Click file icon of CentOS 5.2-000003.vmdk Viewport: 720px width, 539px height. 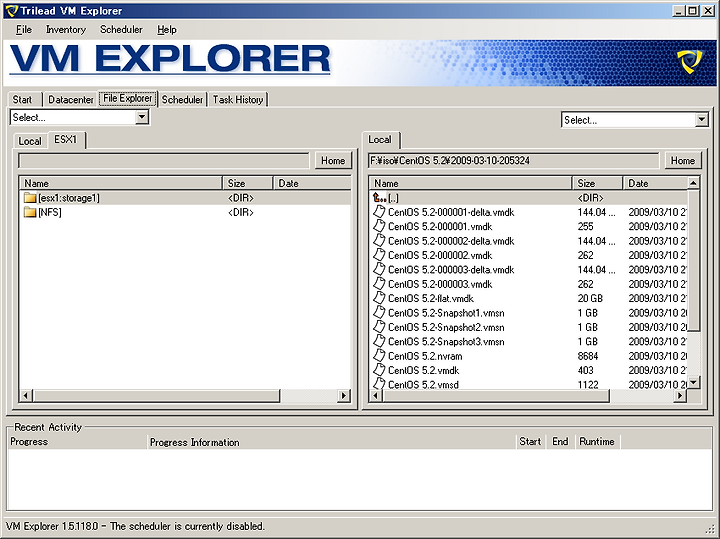[x=379, y=283]
